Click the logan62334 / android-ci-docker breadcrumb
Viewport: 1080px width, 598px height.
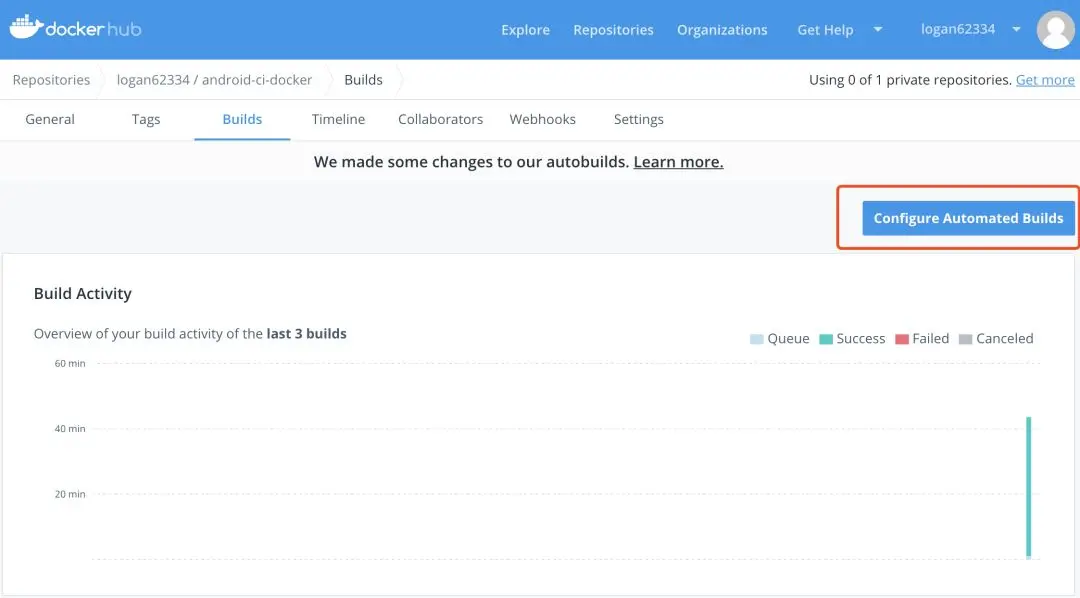coord(214,80)
